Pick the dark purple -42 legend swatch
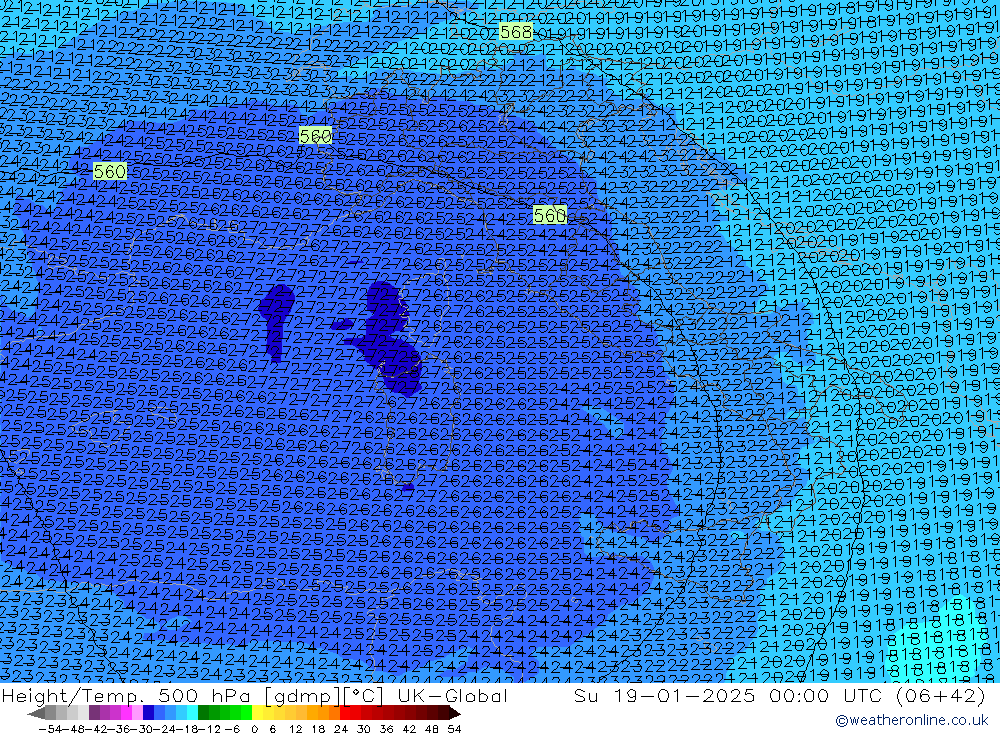This screenshot has width=1000, height=733. pyautogui.click(x=94, y=713)
